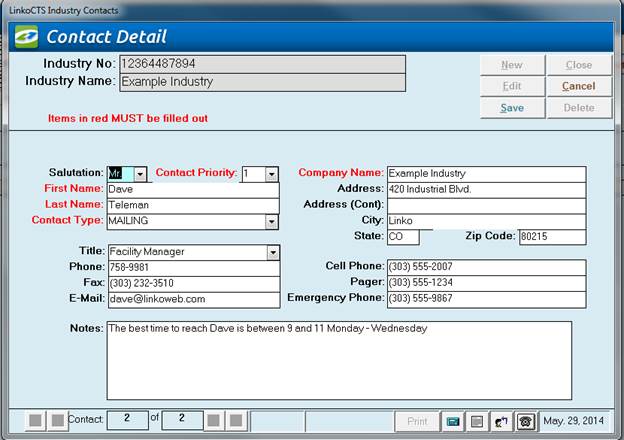The image size is (624, 440).
Task: Click the Cell Phone field
Action: 485,268
